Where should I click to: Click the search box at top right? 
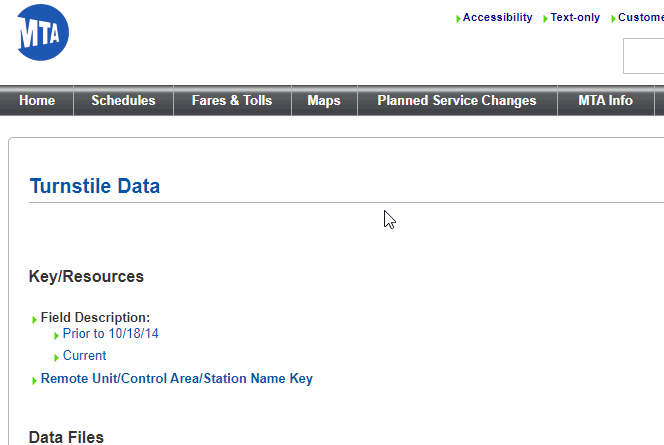point(645,56)
